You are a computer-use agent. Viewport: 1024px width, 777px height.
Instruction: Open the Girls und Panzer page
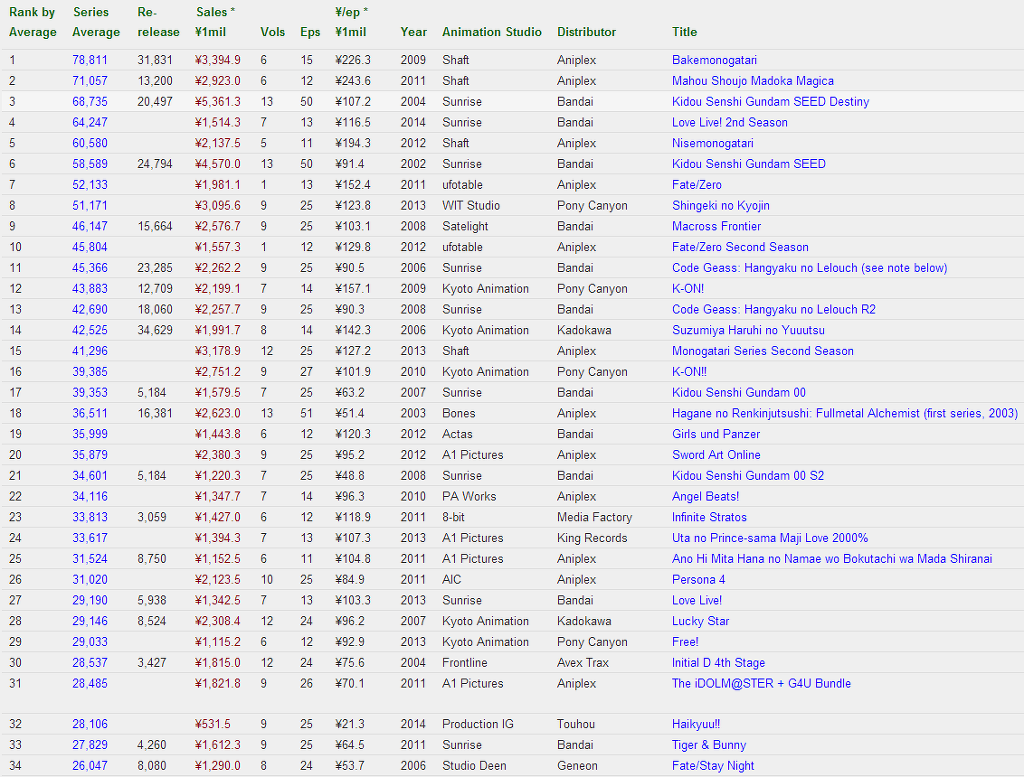[x=715, y=435]
